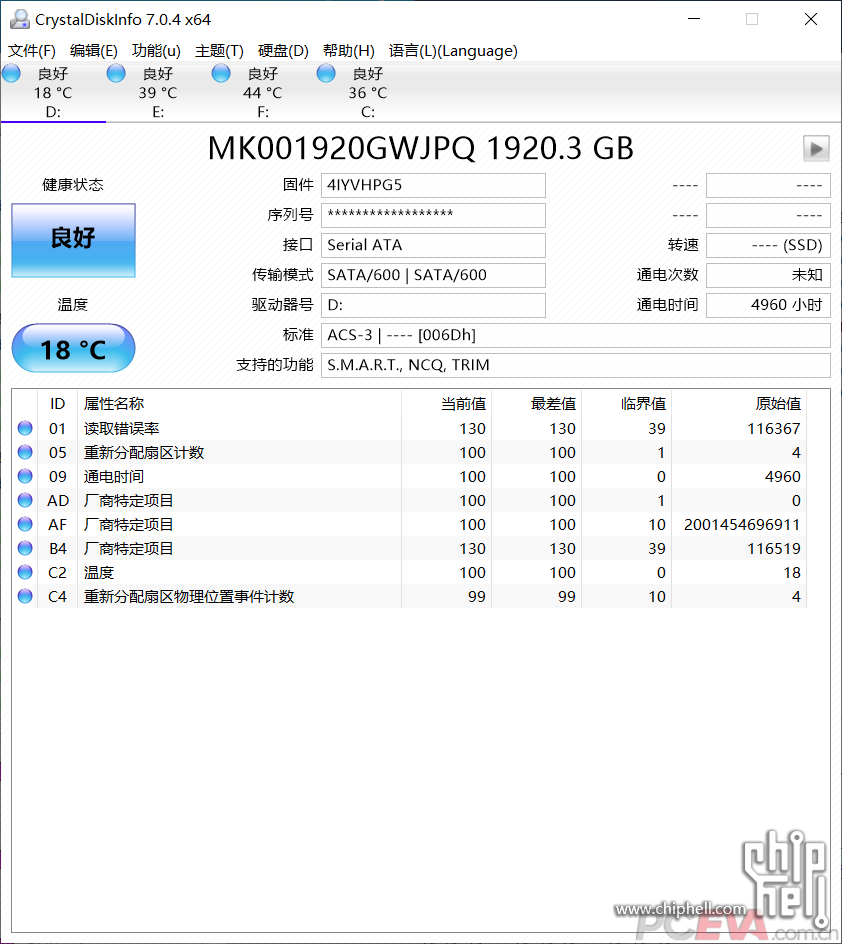Click the 当前值 column header
This screenshot has height=944, width=842.
tap(447, 403)
